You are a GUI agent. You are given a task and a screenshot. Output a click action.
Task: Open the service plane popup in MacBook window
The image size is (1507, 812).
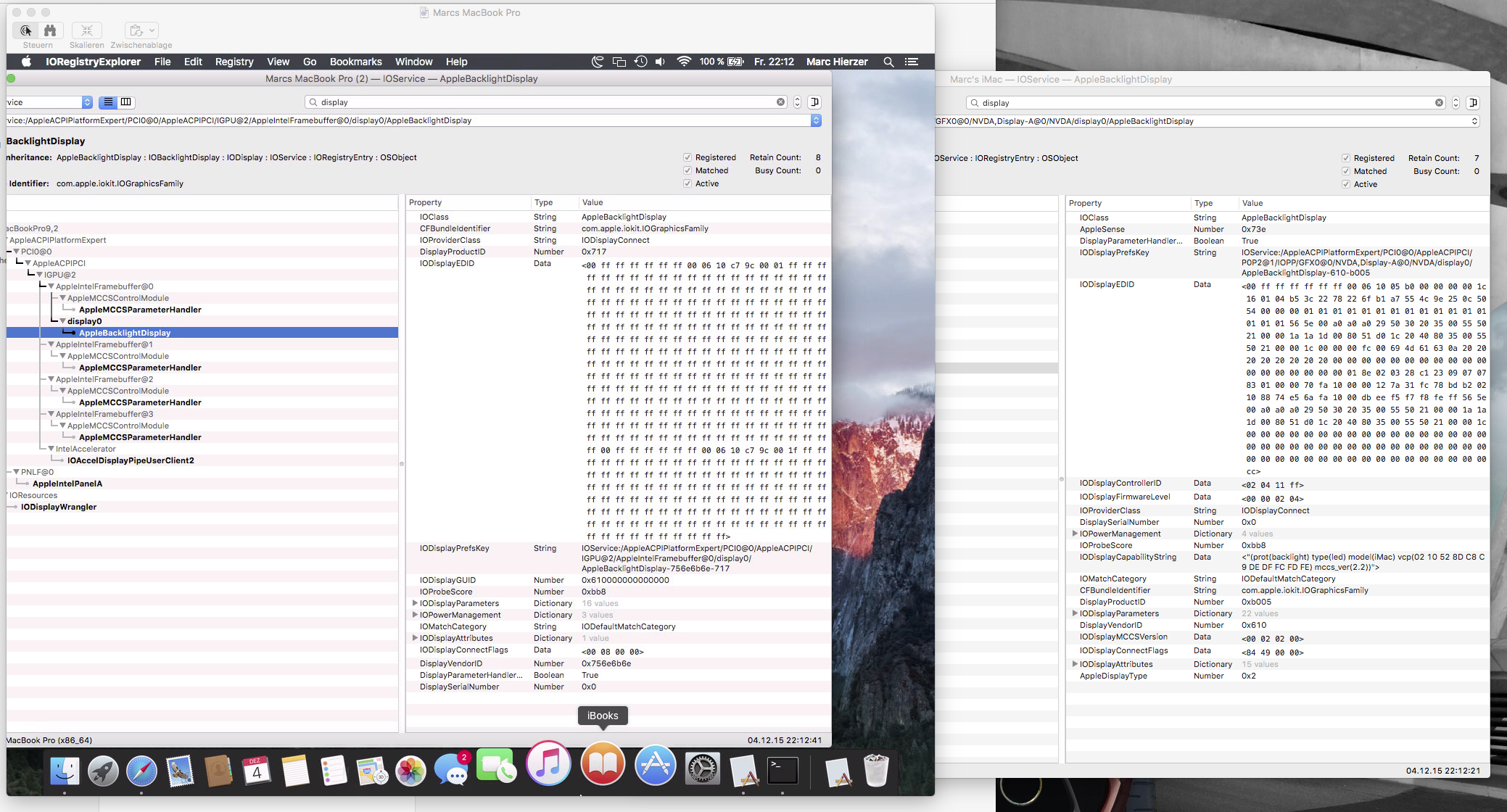49,102
